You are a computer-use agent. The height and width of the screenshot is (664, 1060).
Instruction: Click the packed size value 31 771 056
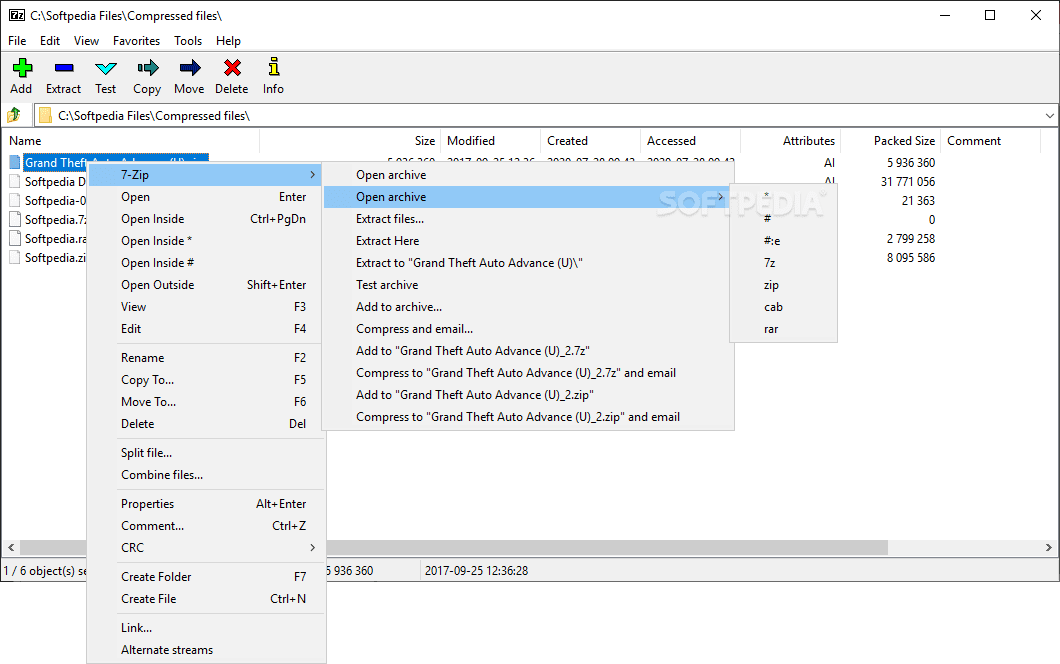[x=908, y=182]
